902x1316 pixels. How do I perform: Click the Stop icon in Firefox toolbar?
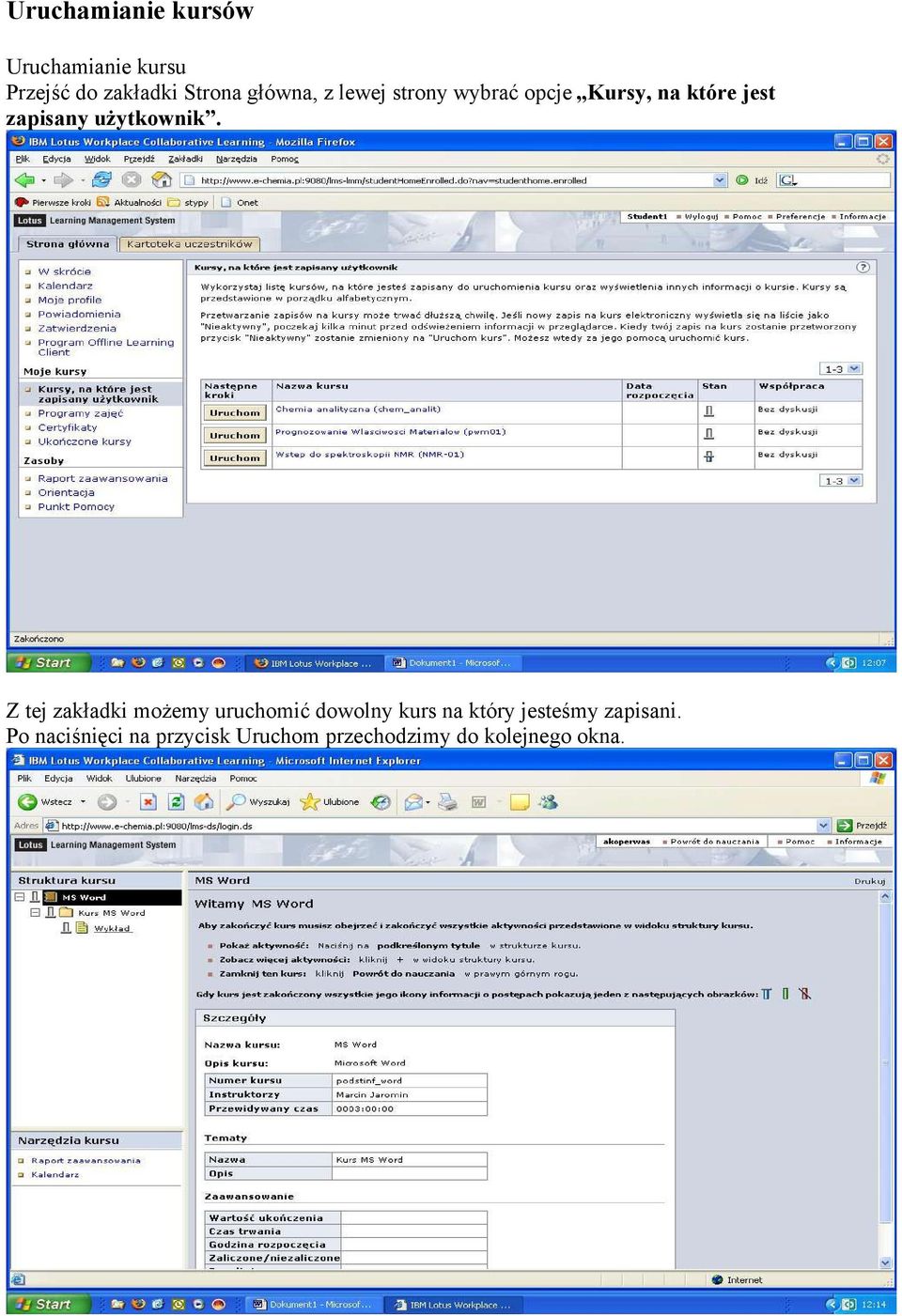click(x=132, y=179)
